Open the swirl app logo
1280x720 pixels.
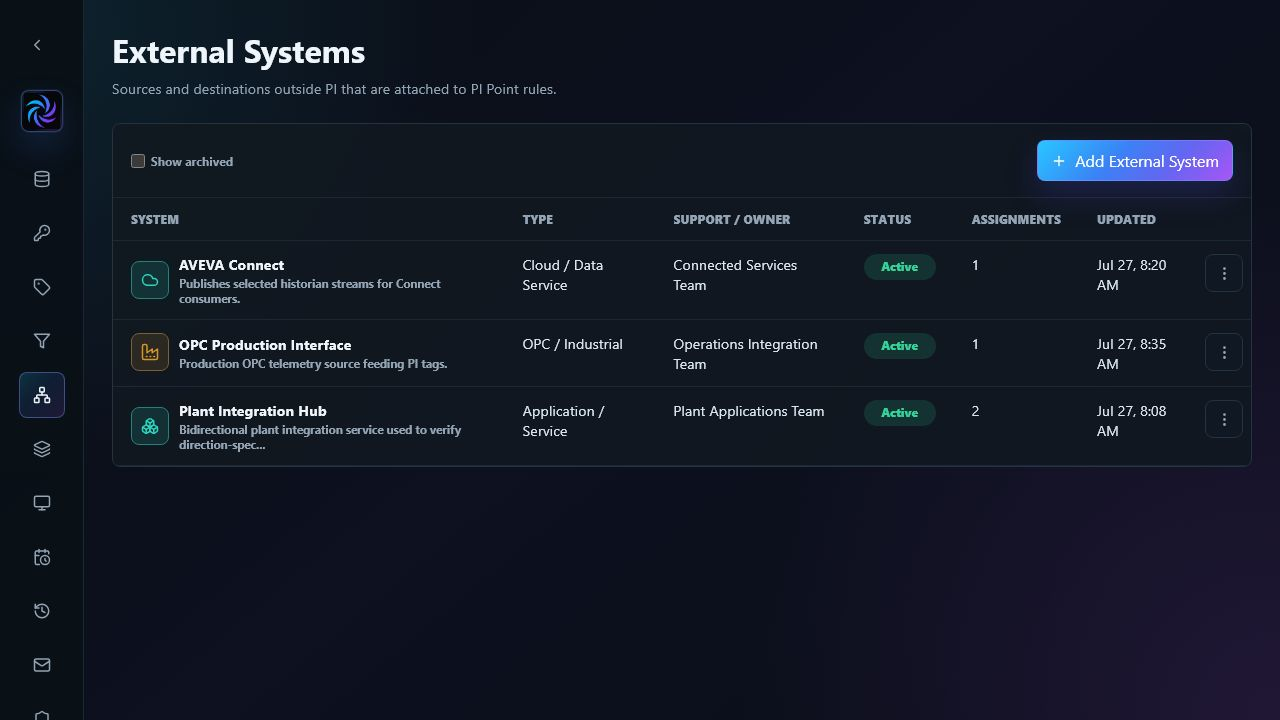42,111
